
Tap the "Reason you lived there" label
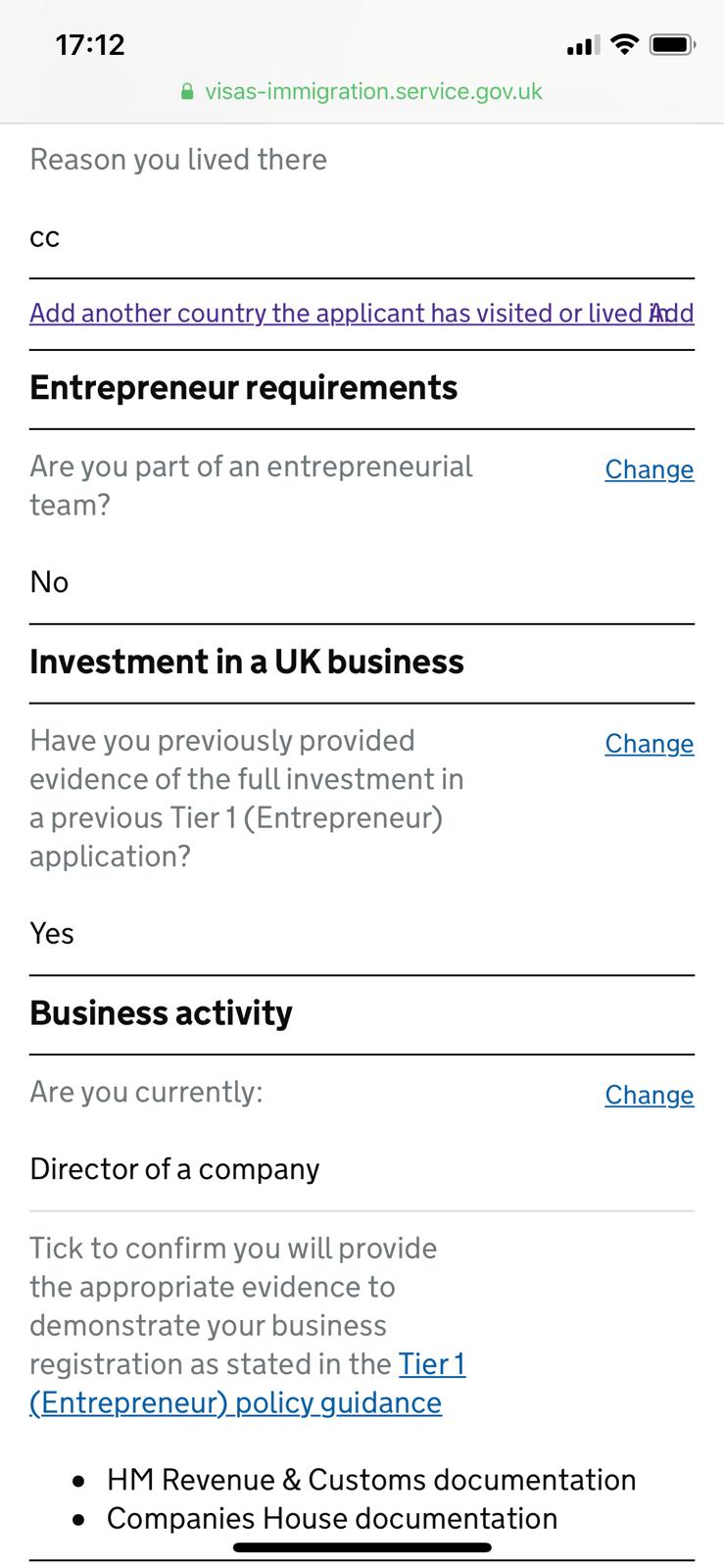[178, 160]
